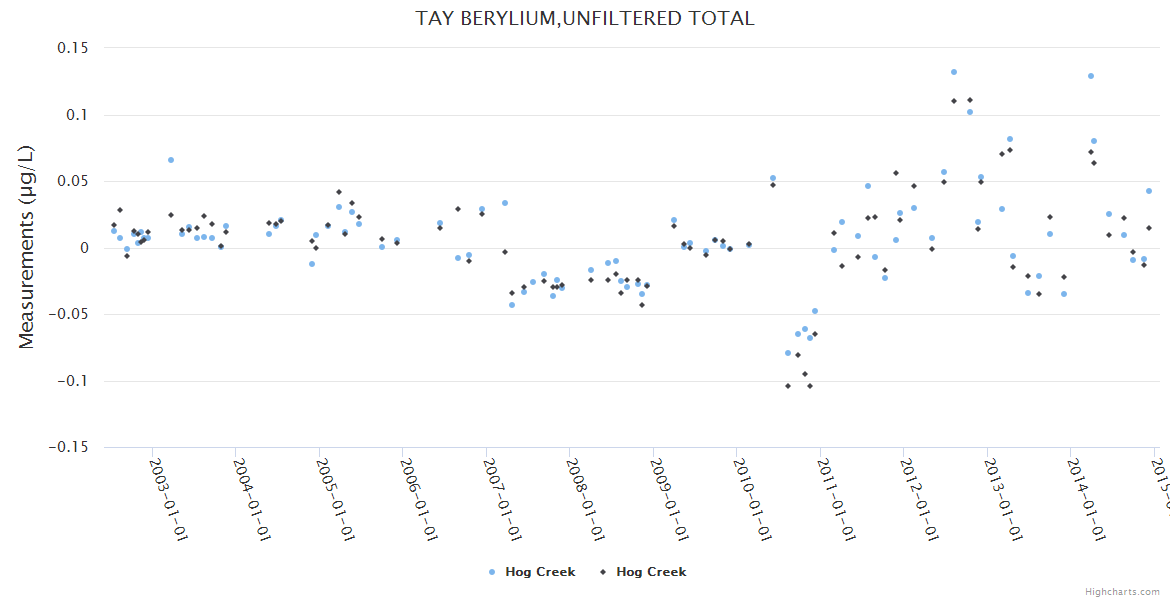
Task: Click the black diamond legend marker
Action: click(x=603, y=572)
